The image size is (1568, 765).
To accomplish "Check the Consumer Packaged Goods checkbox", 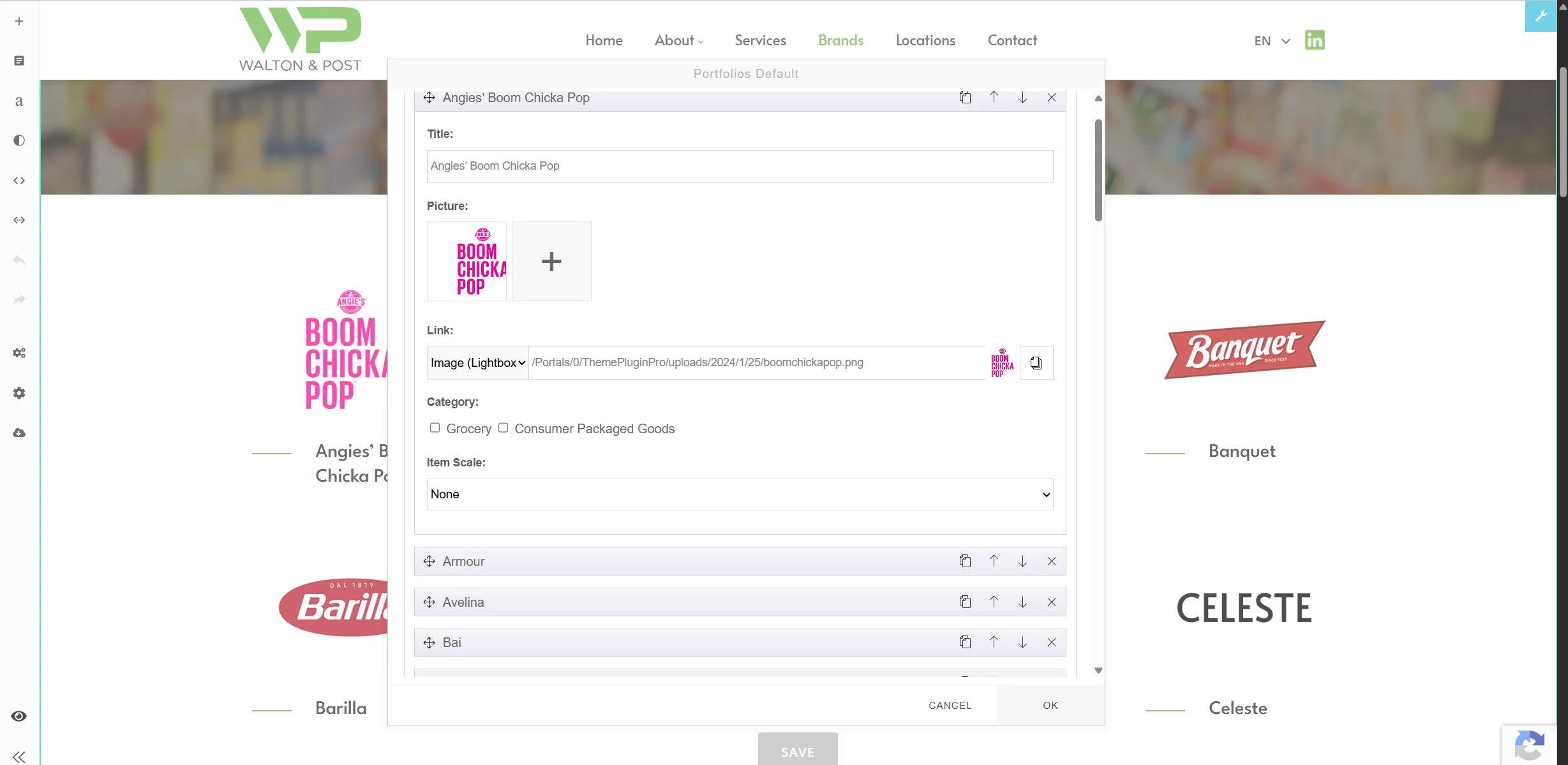I will click(x=503, y=428).
